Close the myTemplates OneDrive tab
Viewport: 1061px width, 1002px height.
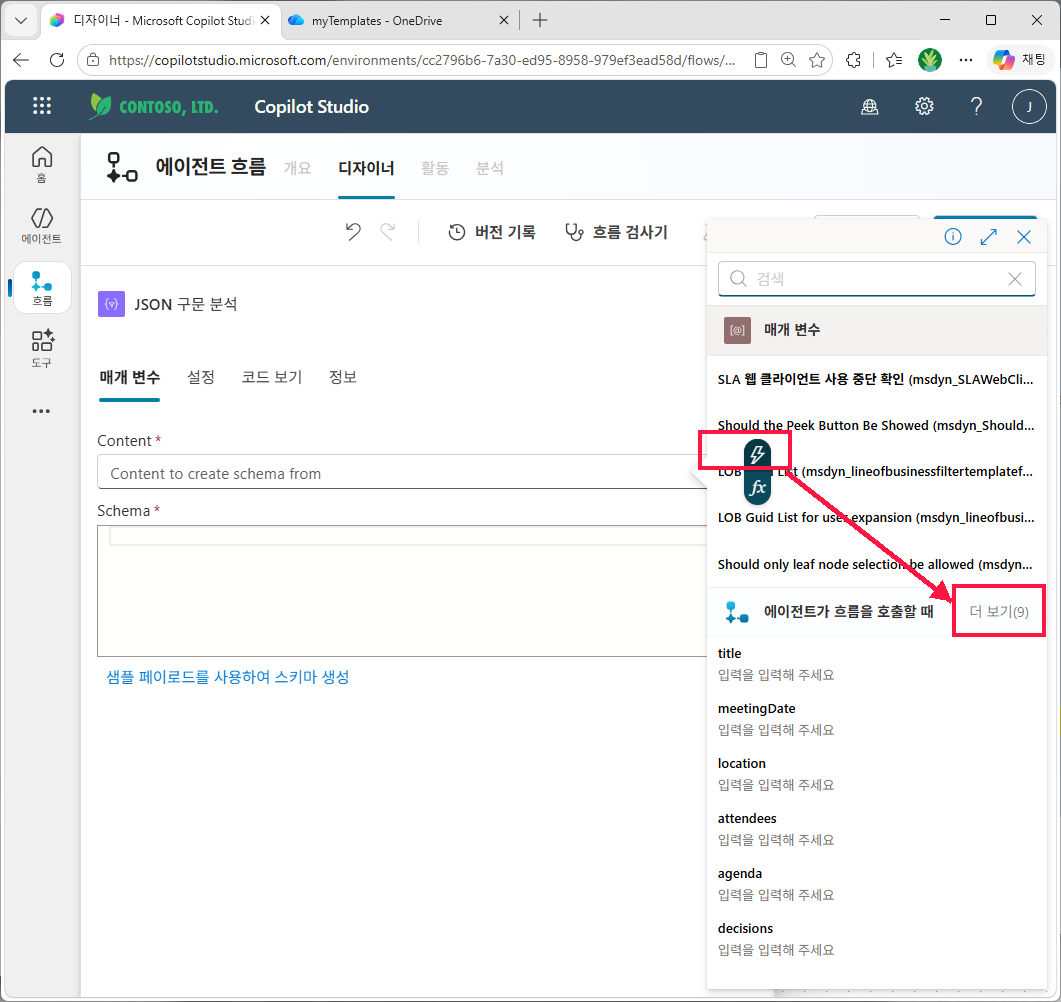point(503,20)
